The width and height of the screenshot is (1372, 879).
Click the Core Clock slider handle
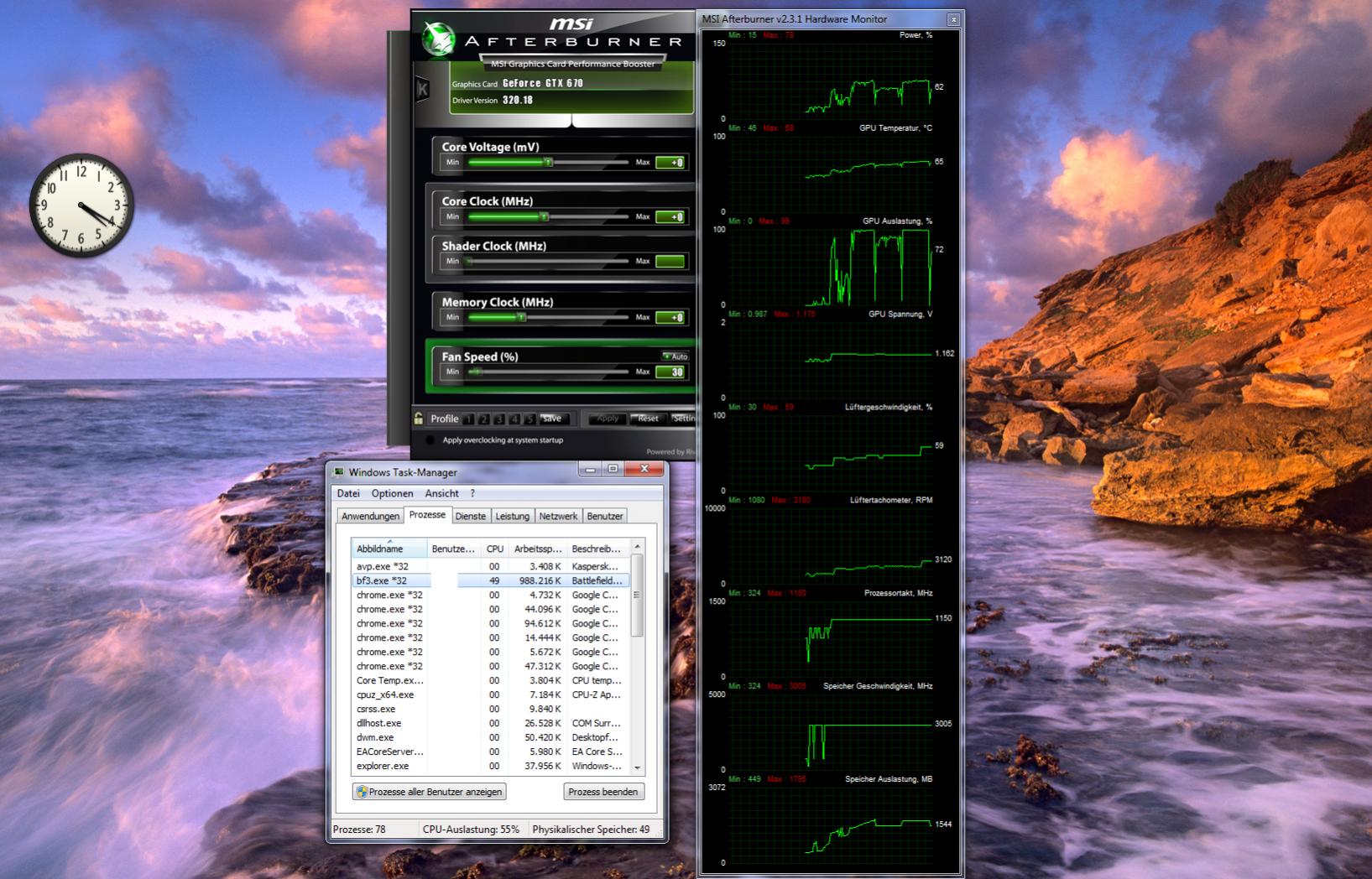coord(544,216)
